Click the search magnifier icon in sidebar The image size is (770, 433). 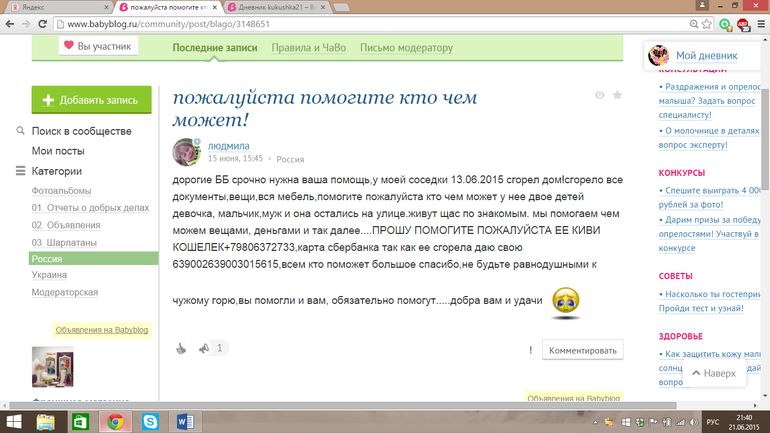(20, 131)
